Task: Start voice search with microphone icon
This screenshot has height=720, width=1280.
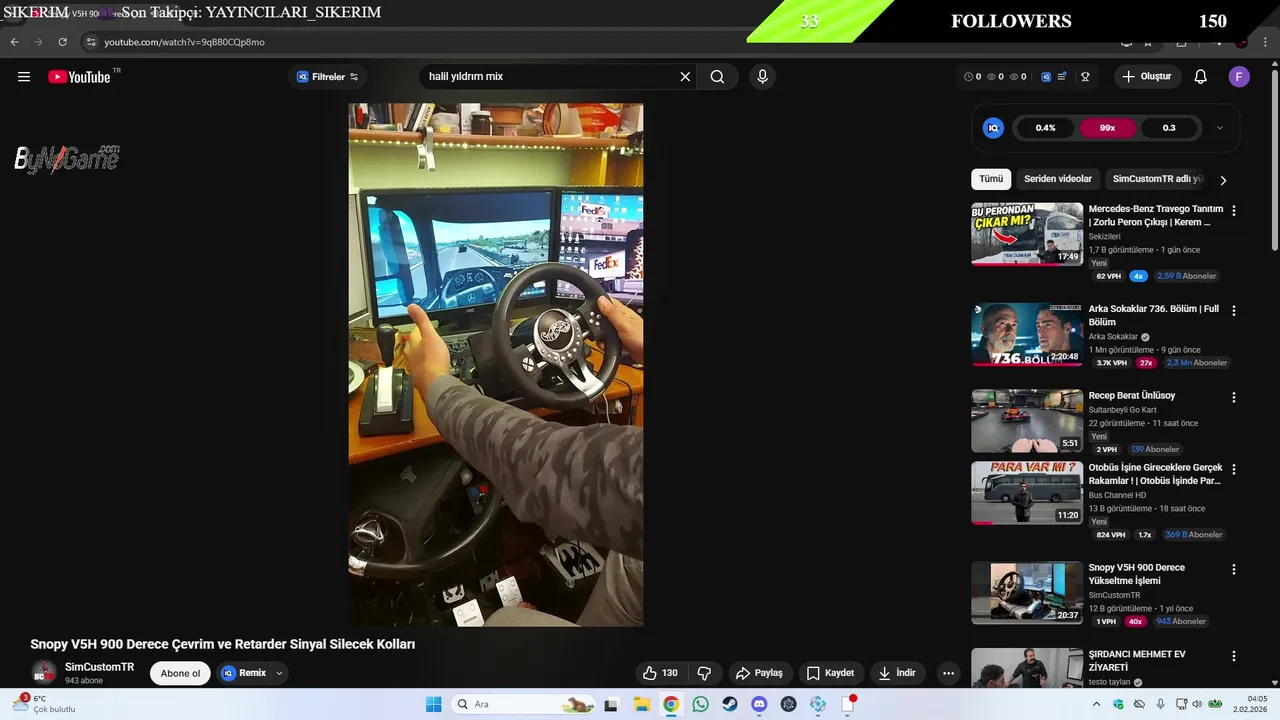Action: tap(762, 77)
